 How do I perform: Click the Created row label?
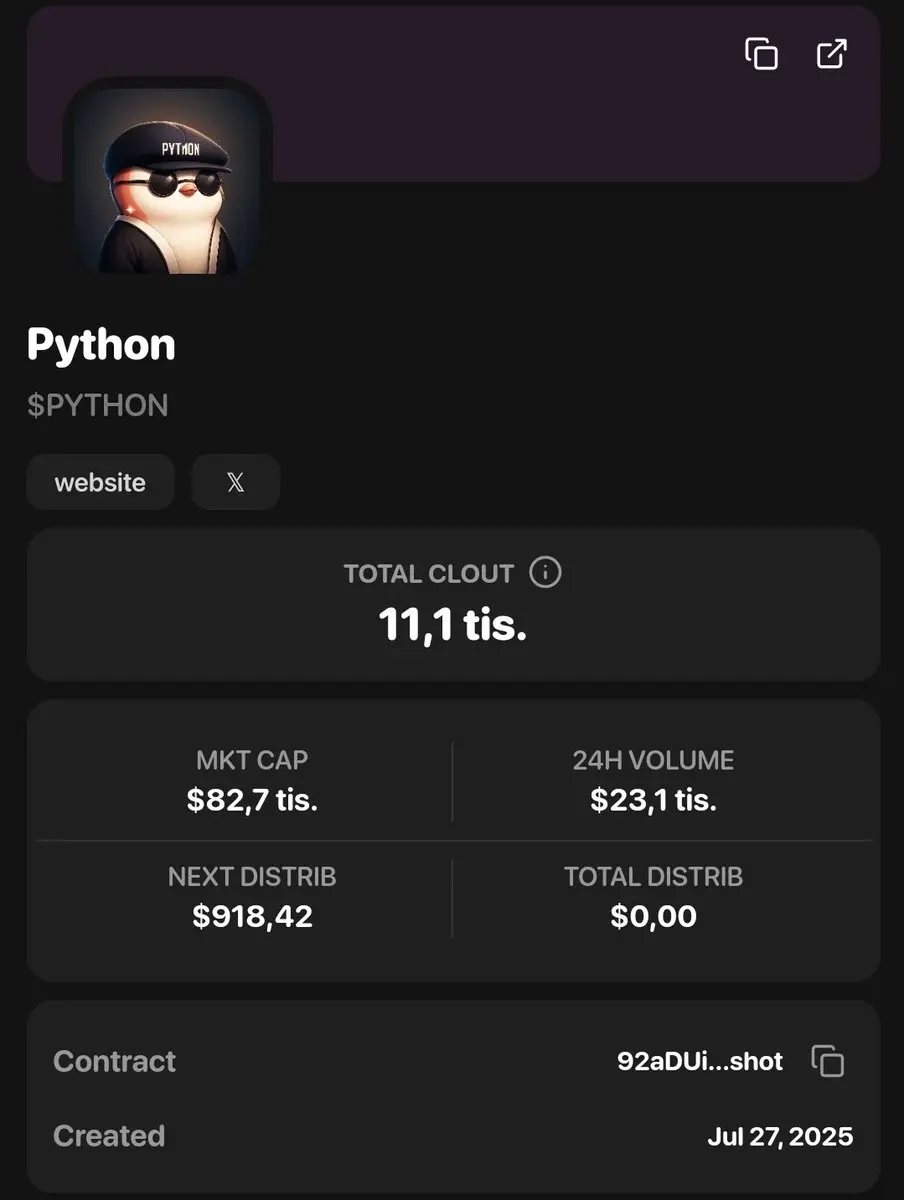point(109,1136)
